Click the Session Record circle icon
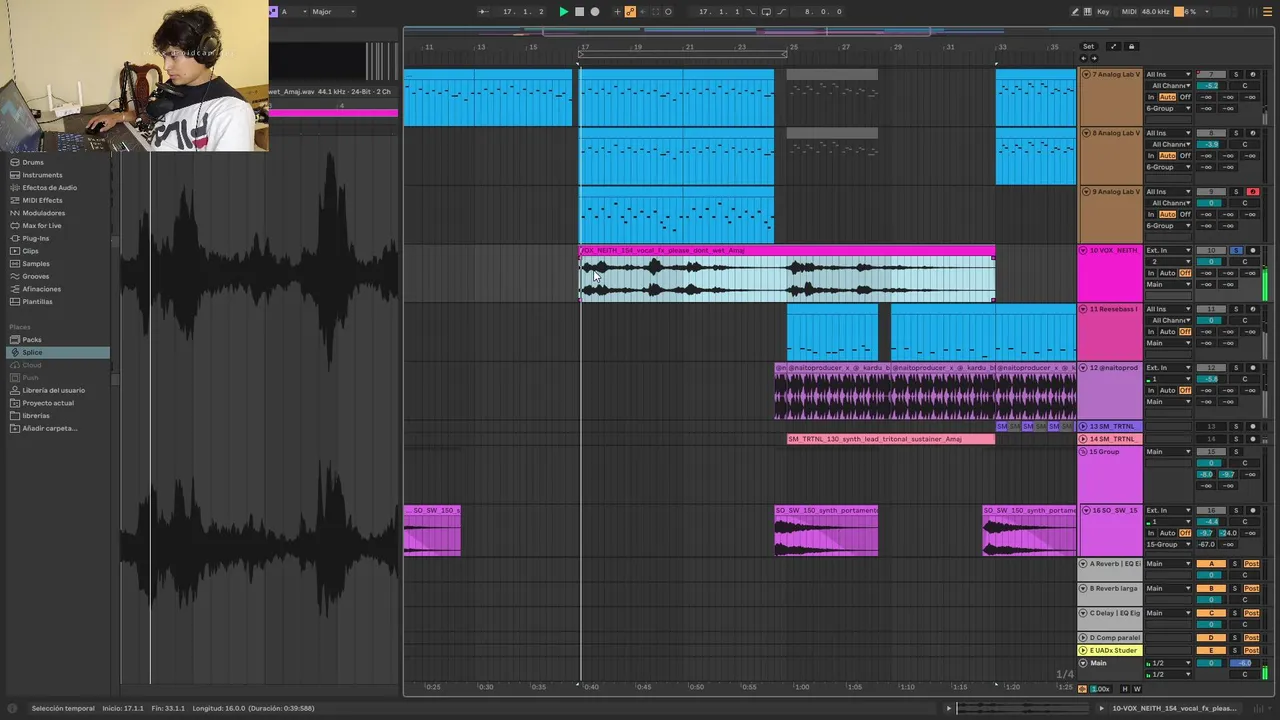The width and height of the screenshot is (1280, 720). (668, 12)
